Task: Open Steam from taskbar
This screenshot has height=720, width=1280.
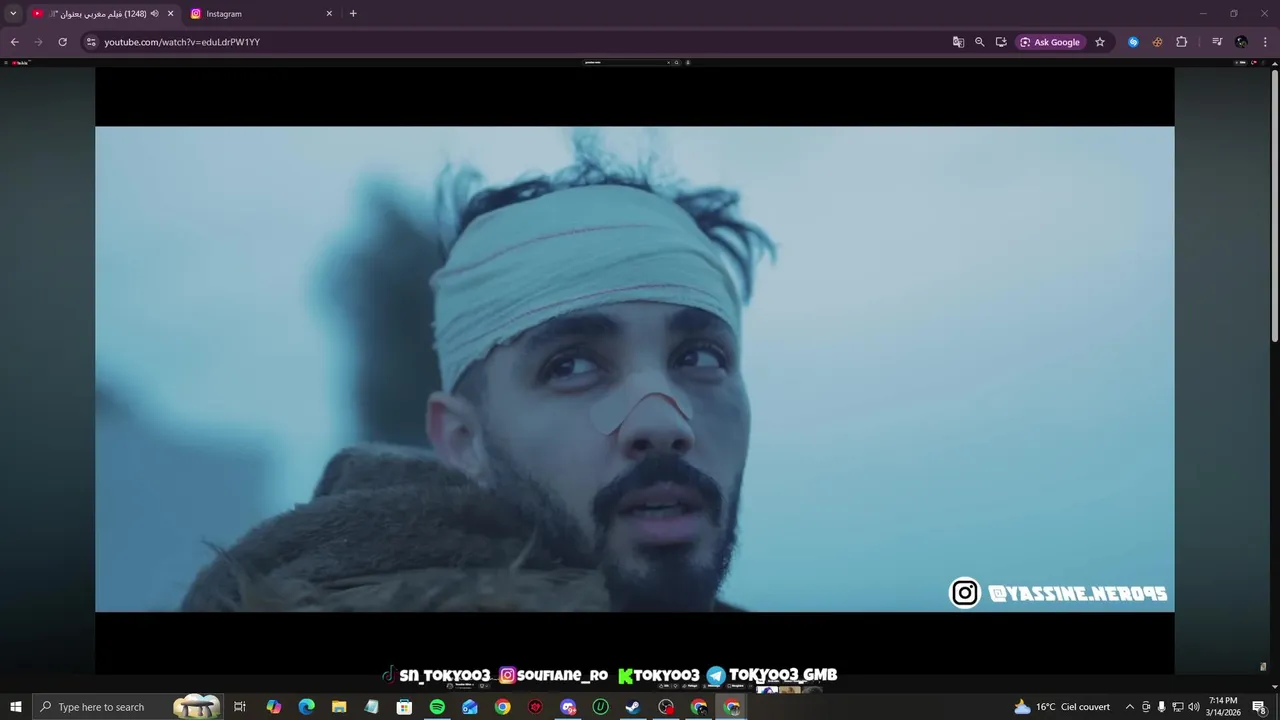Action: pyautogui.click(x=633, y=707)
